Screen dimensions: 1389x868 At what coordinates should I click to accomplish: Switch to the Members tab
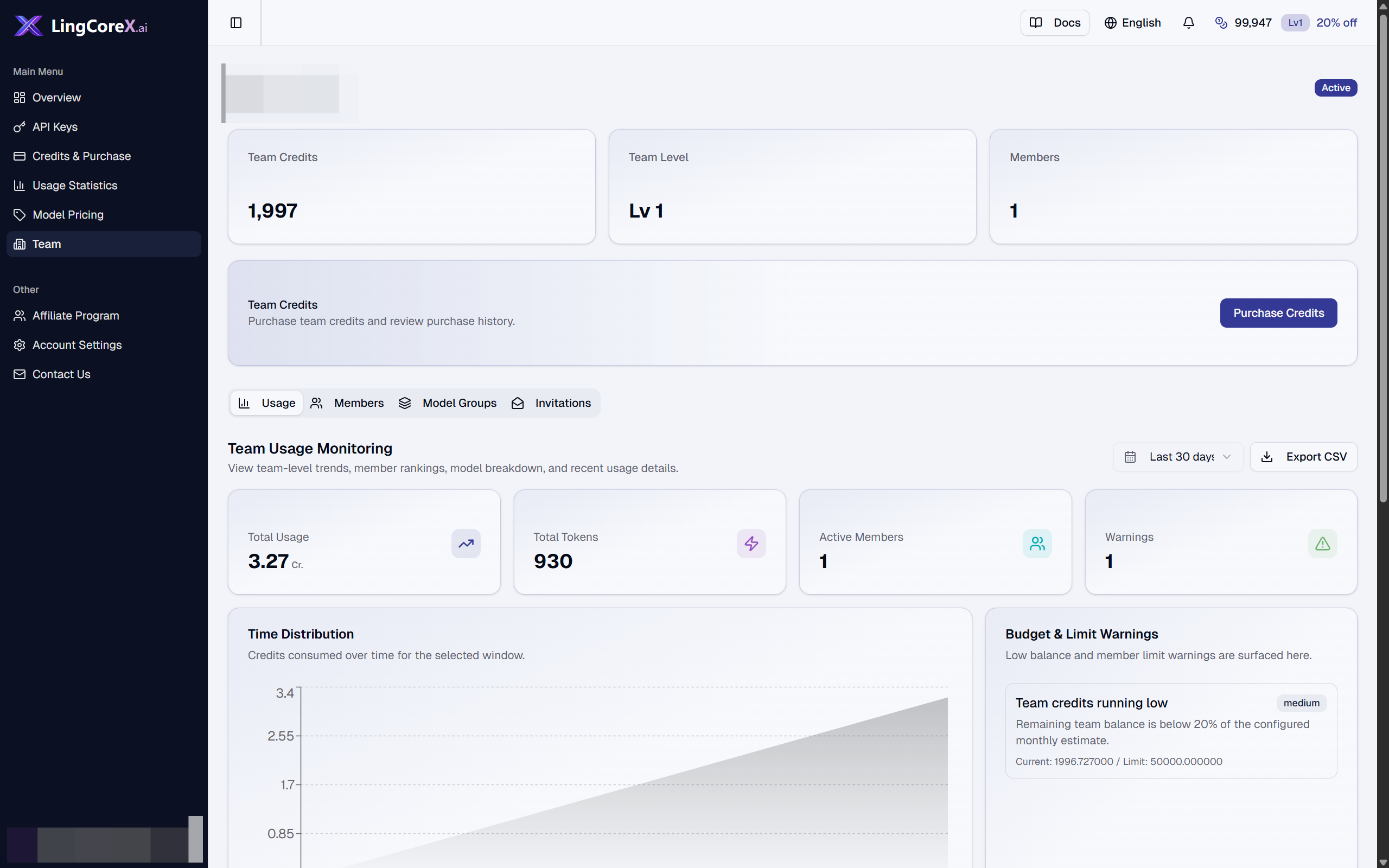coord(347,403)
